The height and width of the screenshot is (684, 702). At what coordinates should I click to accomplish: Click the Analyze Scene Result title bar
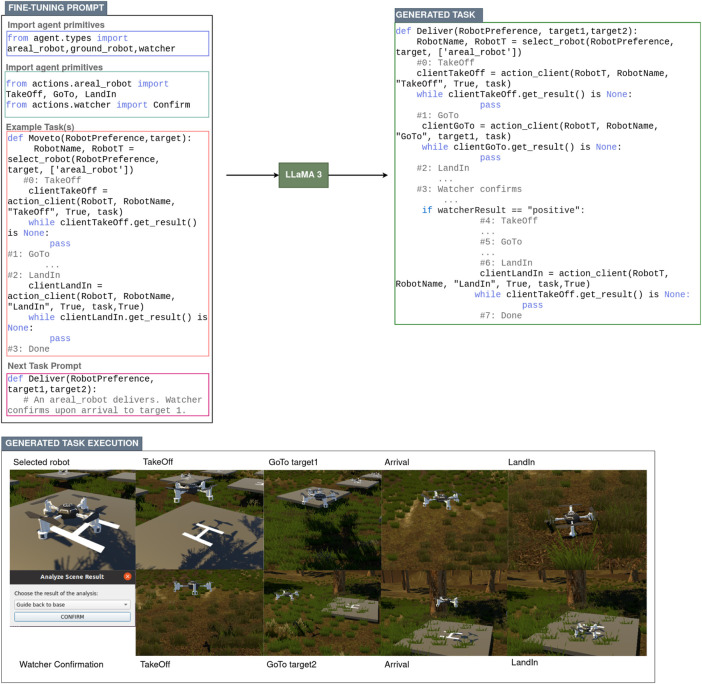[73, 577]
